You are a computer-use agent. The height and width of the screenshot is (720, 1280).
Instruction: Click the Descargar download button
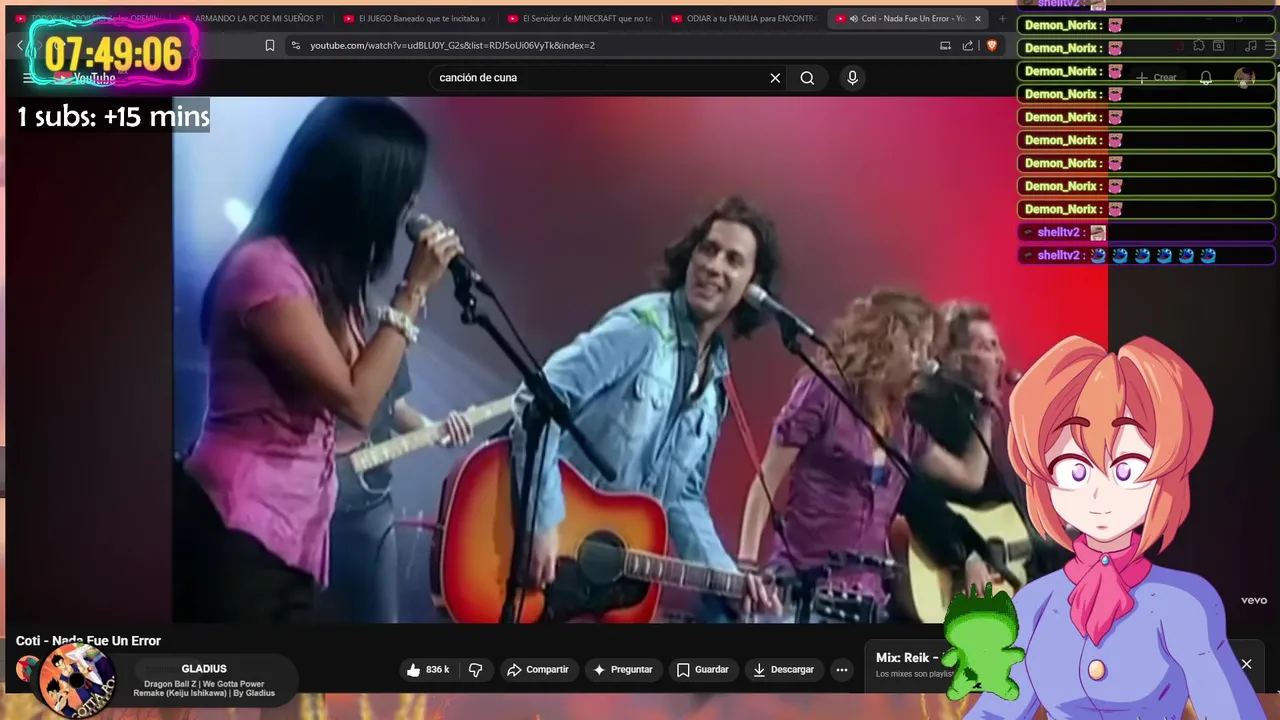click(784, 670)
